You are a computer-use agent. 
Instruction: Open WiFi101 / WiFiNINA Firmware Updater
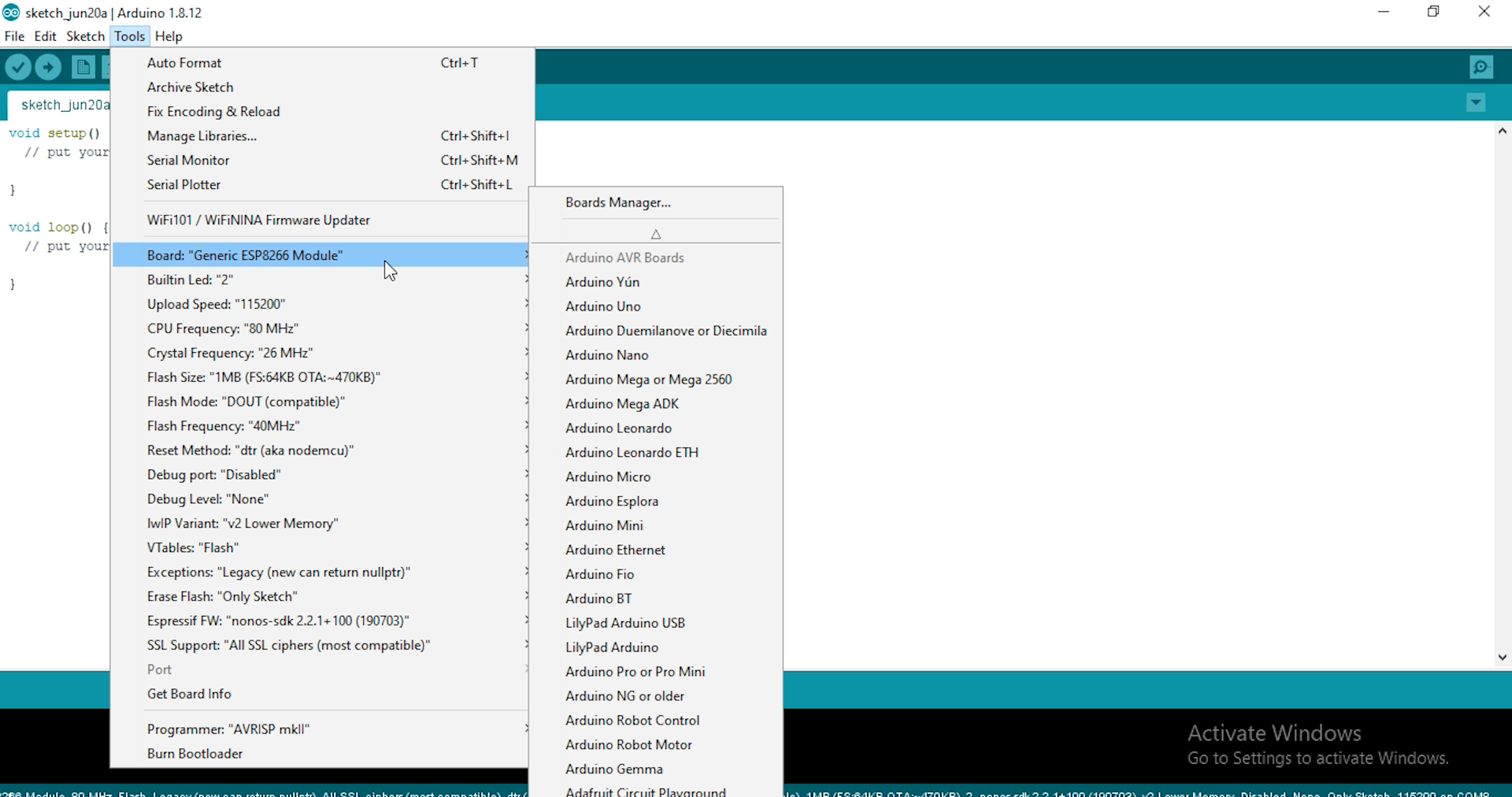click(x=258, y=221)
